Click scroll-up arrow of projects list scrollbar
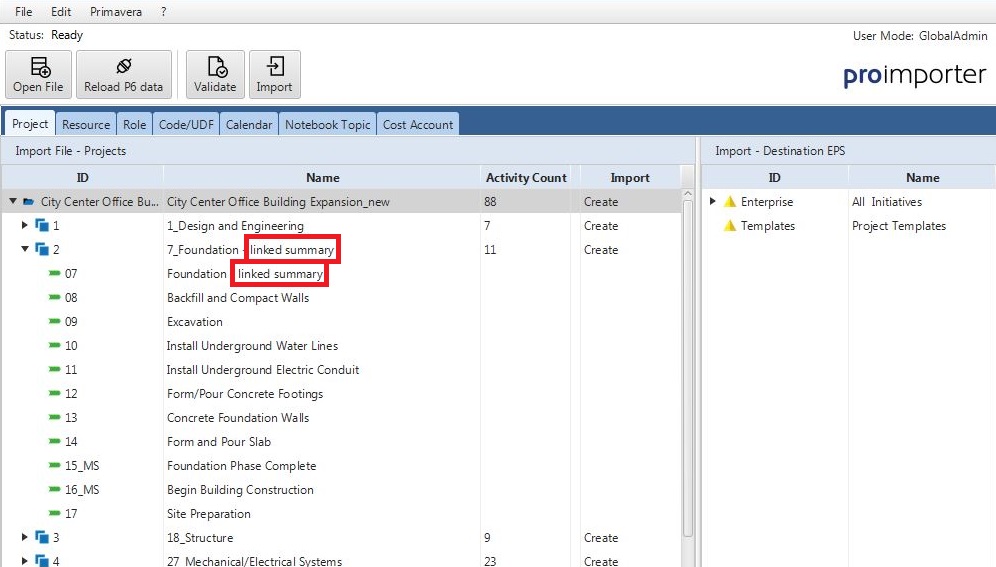This screenshot has height=567, width=996. pyautogui.click(x=687, y=194)
